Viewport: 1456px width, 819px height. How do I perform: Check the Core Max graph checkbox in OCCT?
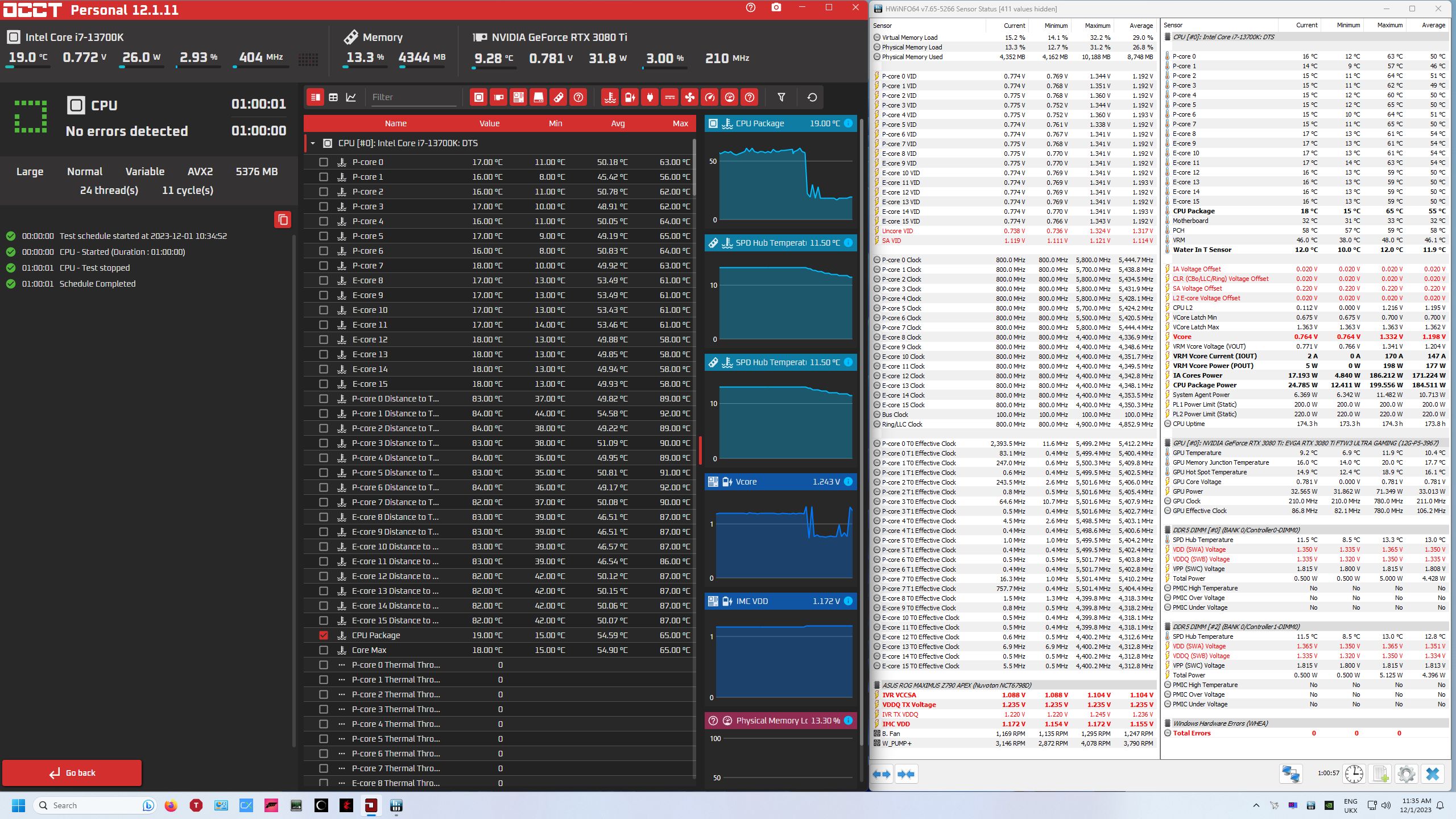[324, 650]
